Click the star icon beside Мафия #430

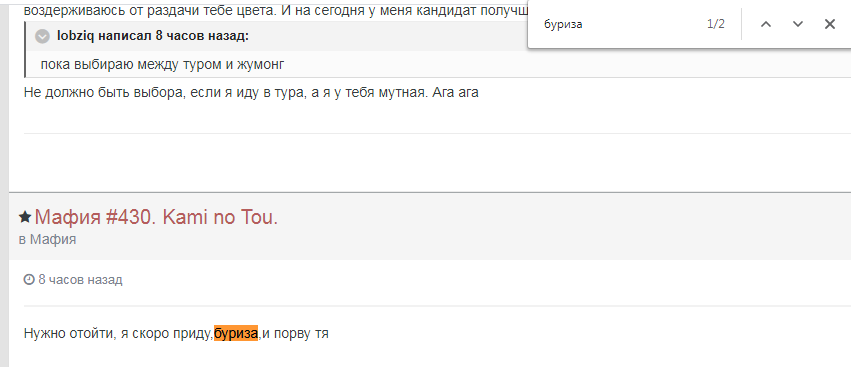coord(25,217)
